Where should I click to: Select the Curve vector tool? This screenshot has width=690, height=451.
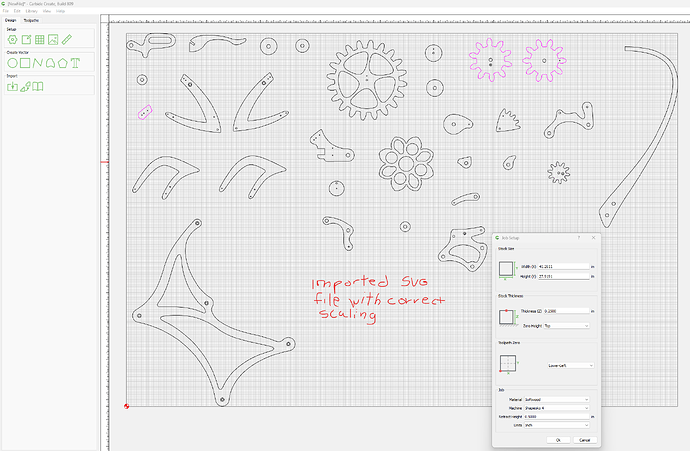coord(50,63)
